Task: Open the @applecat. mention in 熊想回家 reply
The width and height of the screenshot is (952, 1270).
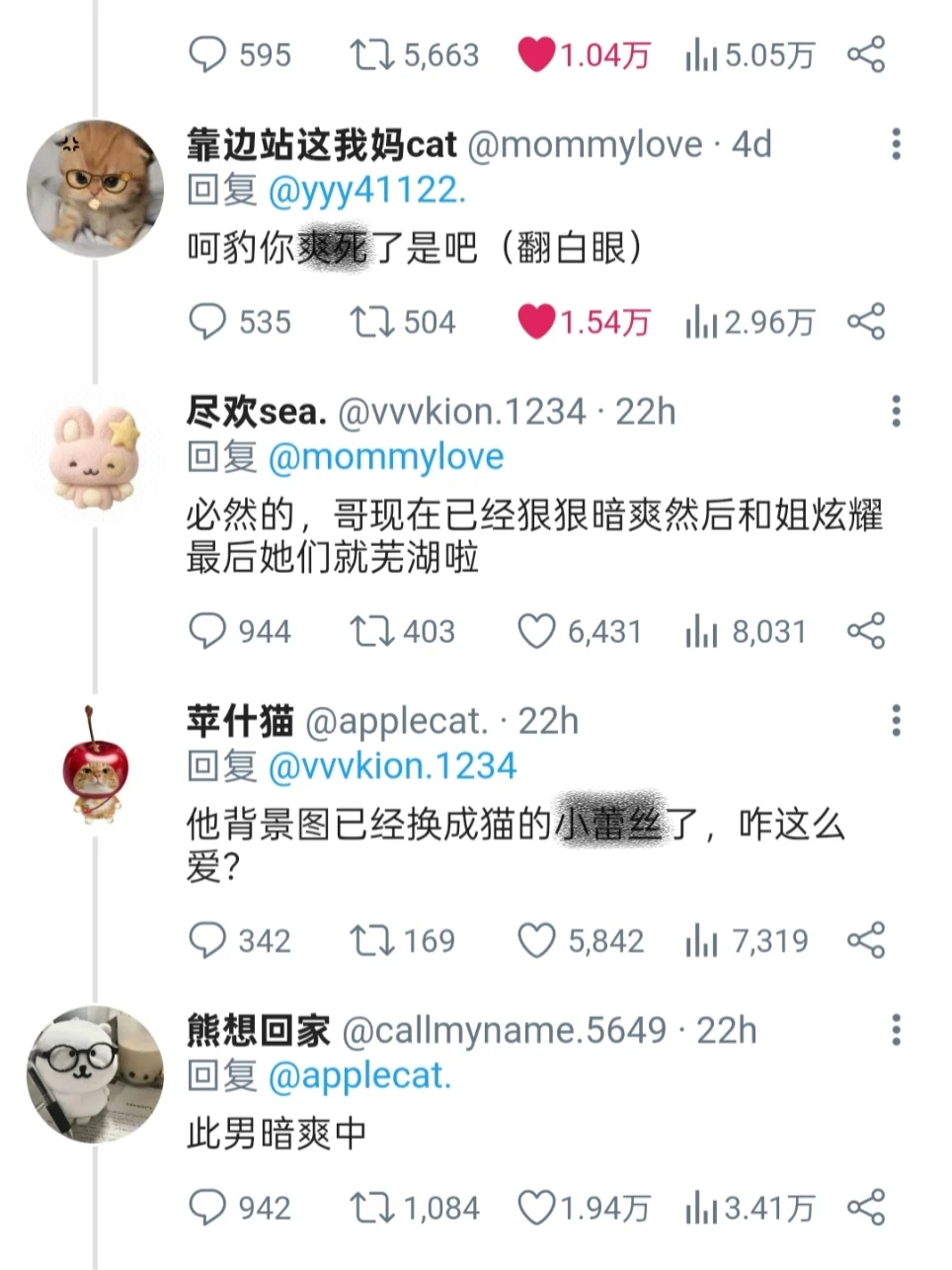Action: [x=359, y=1075]
